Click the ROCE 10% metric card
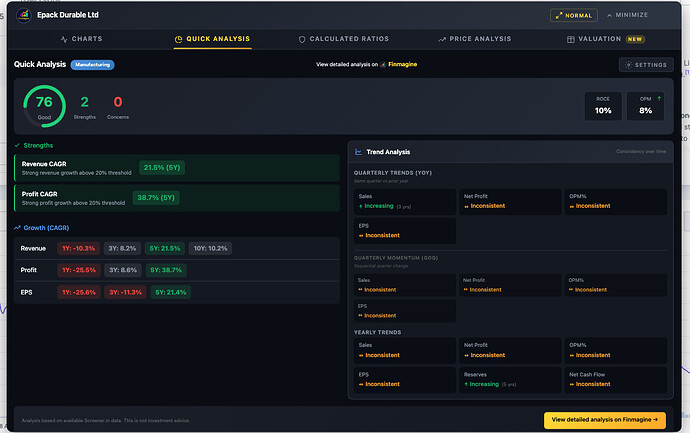The image size is (690, 433). 603,106
